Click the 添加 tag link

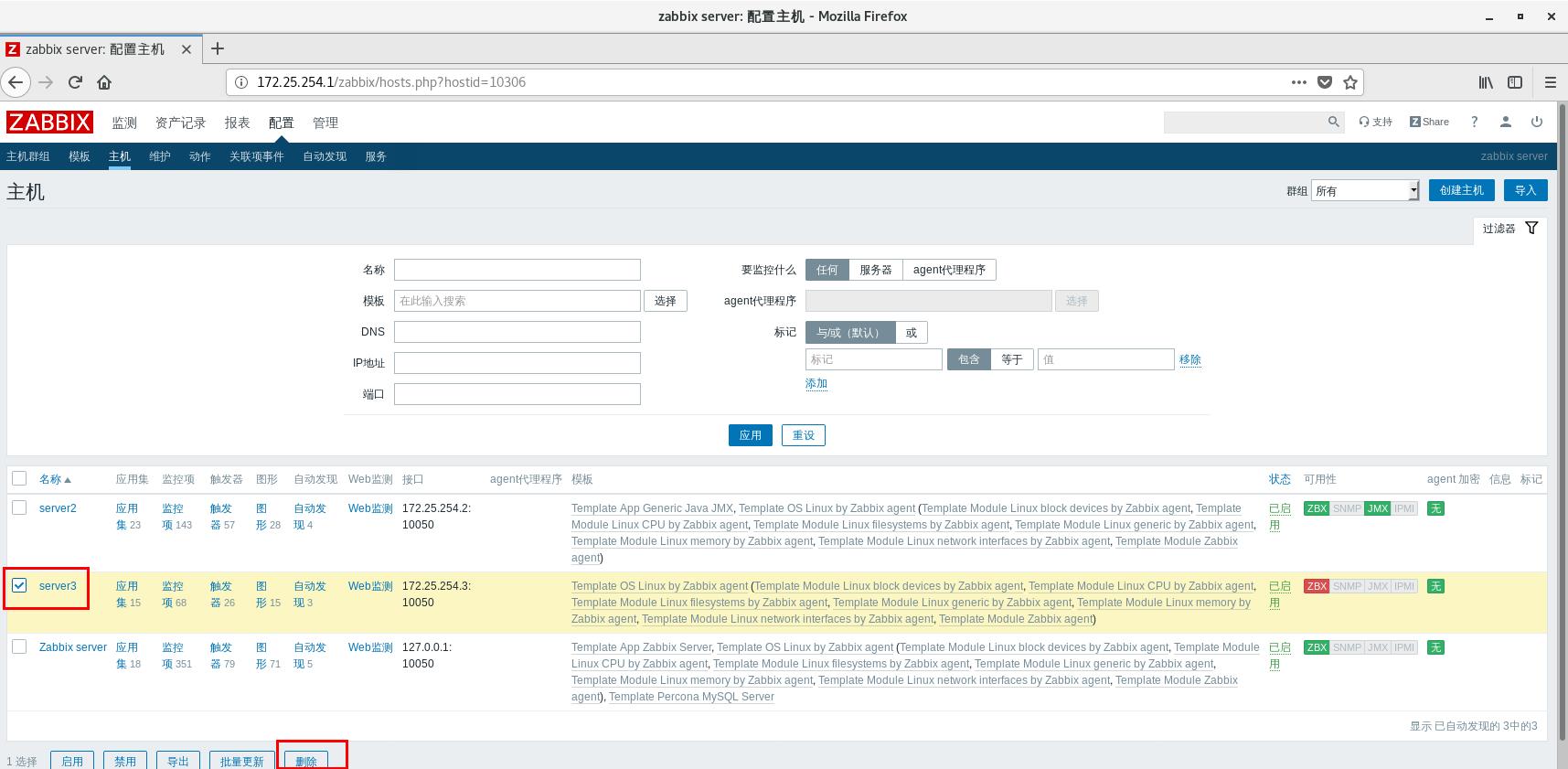tap(816, 384)
